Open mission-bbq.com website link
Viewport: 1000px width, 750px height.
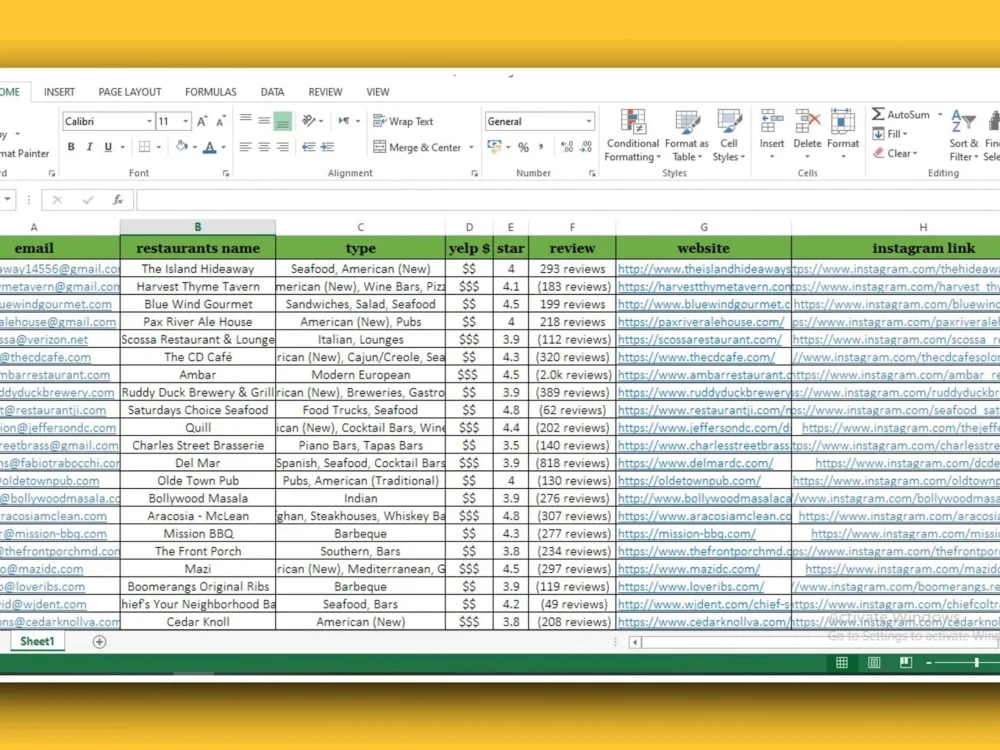point(686,534)
